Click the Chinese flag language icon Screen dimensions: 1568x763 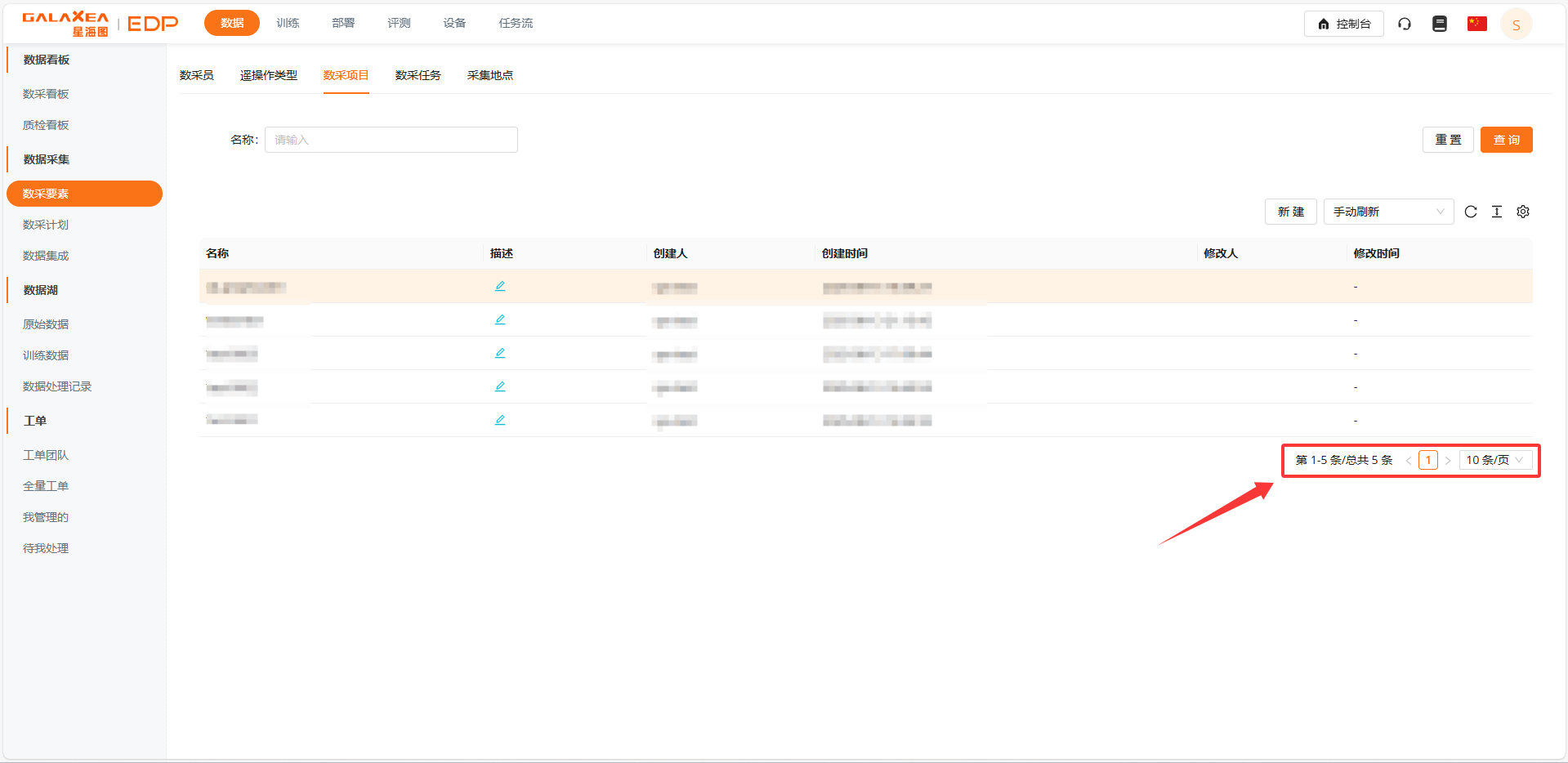(x=1476, y=24)
